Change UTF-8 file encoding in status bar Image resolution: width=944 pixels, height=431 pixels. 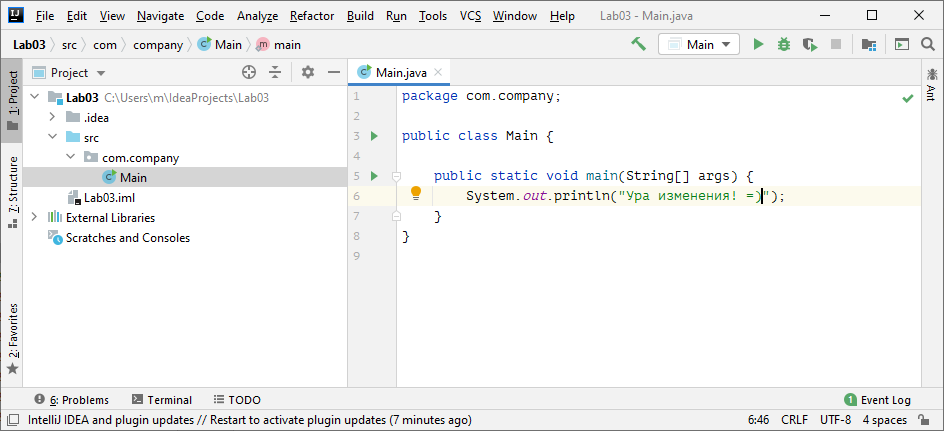coord(835,420)
